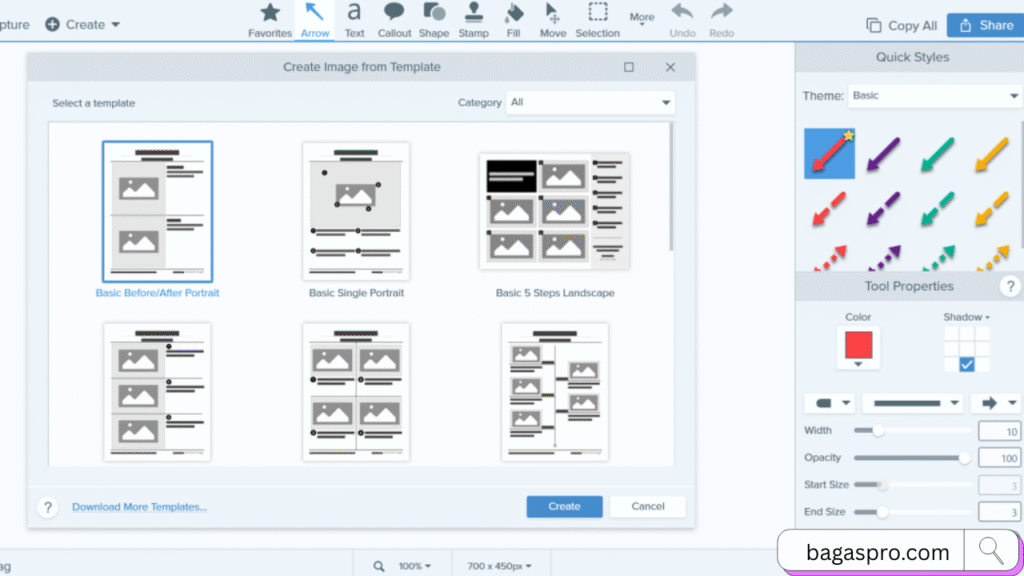1024x576 pixels.
Task: Open the Create menu
Action: pos(83,24)
